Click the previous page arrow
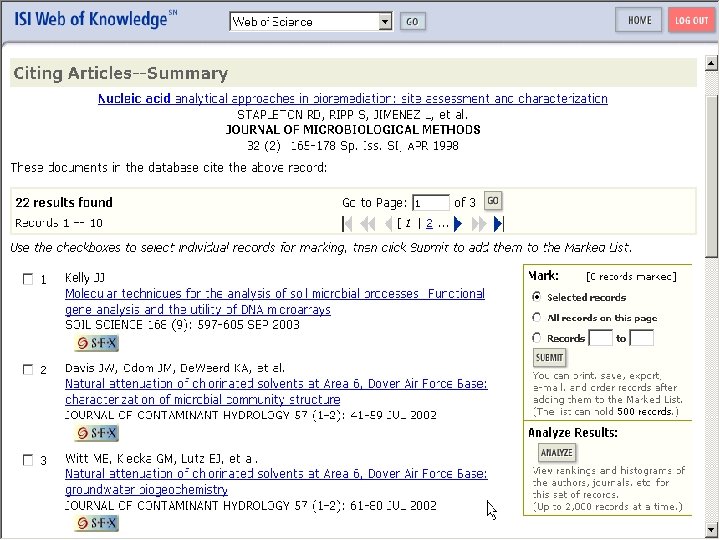The image size is (720, 540). pyautogui.click(x=388, y=224)
